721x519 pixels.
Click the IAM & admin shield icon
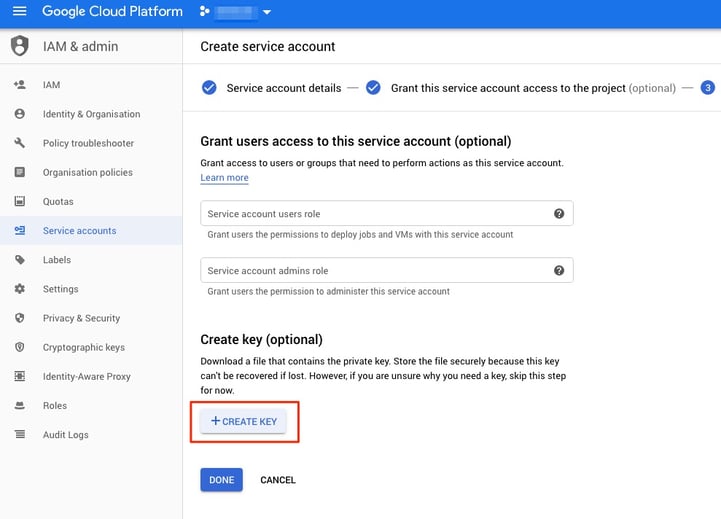point(20,46)
